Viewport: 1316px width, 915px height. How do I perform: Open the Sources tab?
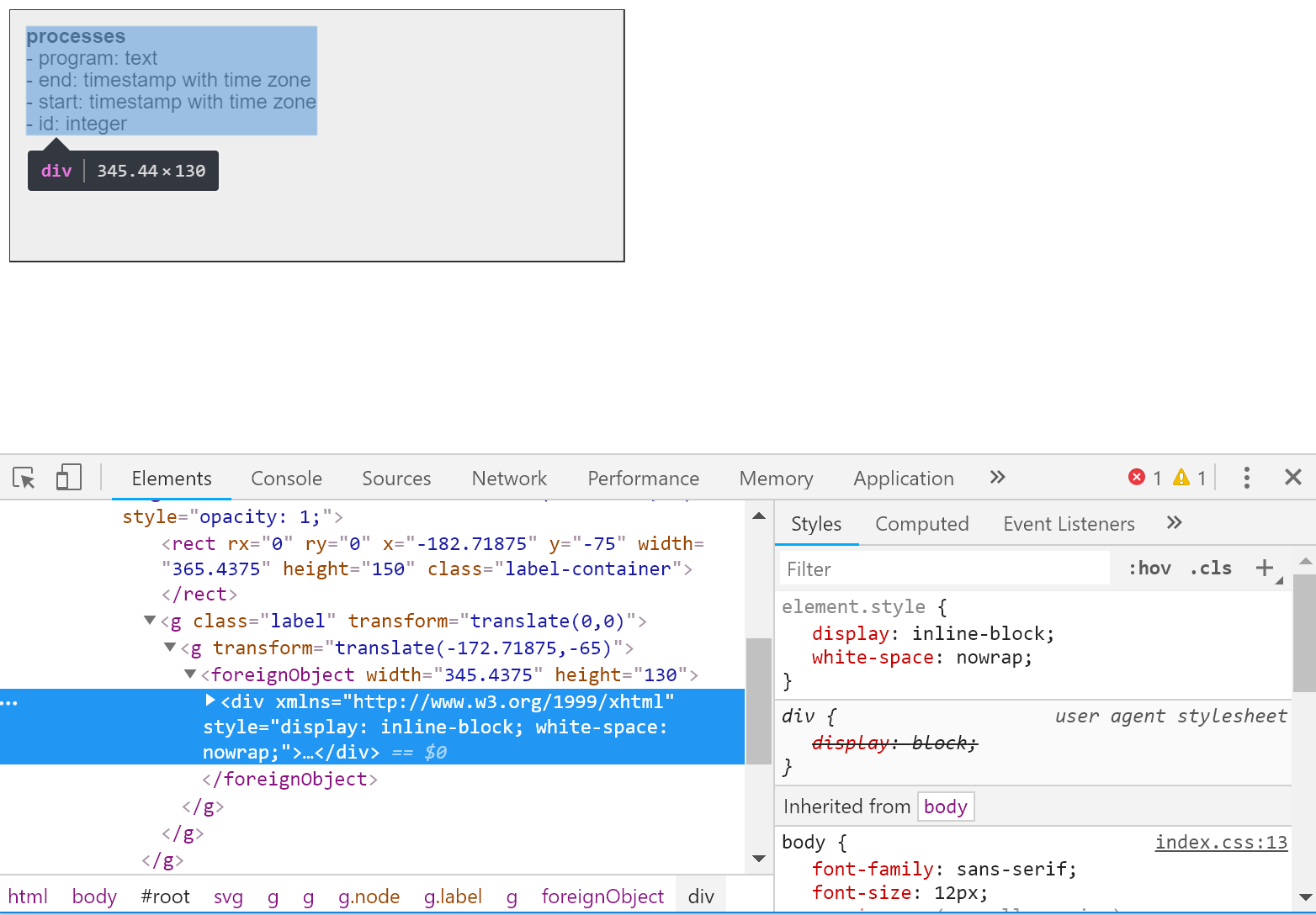click(396, 479)
